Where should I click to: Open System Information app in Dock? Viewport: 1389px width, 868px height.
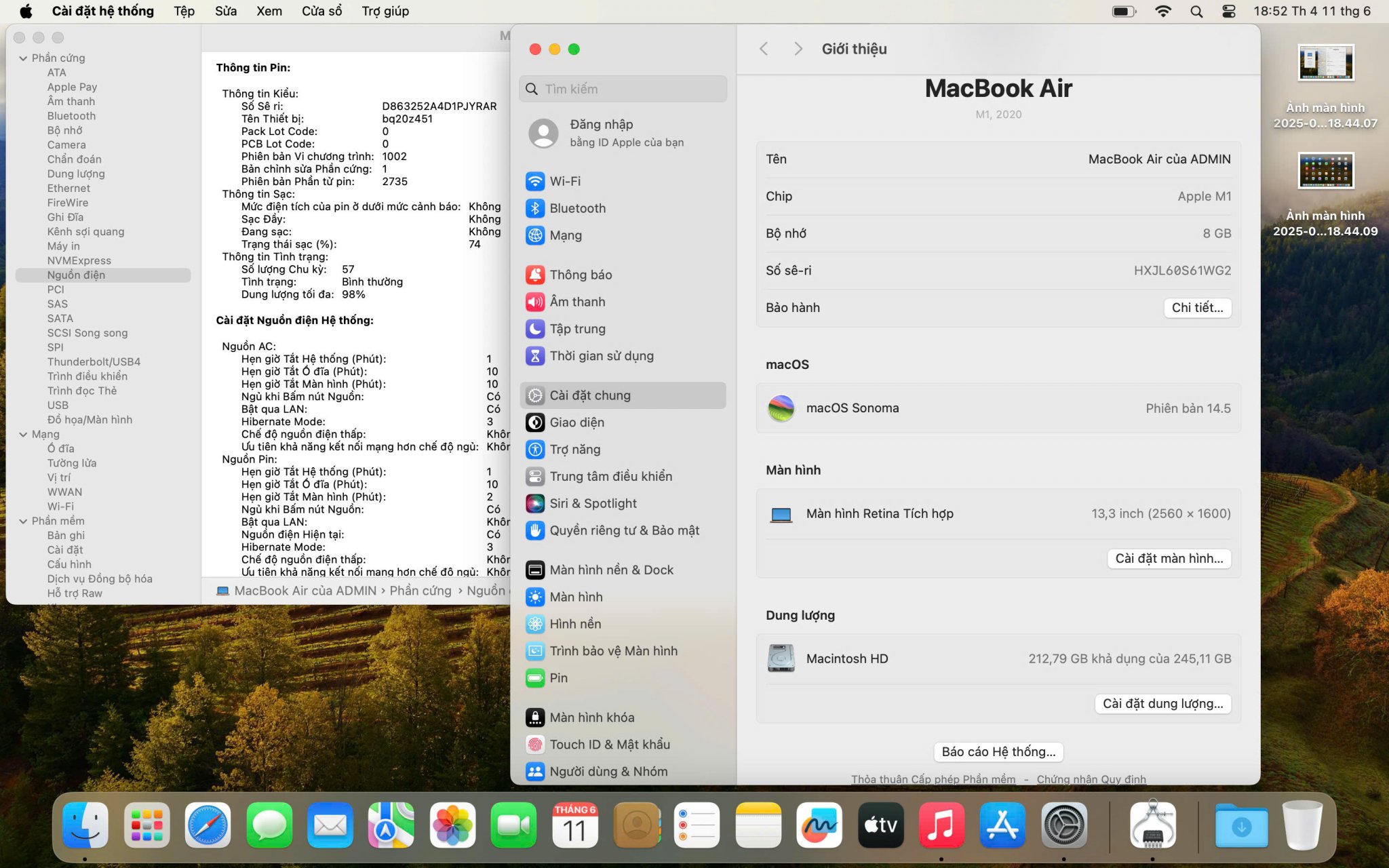pyautogui.click(x=1152, y=825)
